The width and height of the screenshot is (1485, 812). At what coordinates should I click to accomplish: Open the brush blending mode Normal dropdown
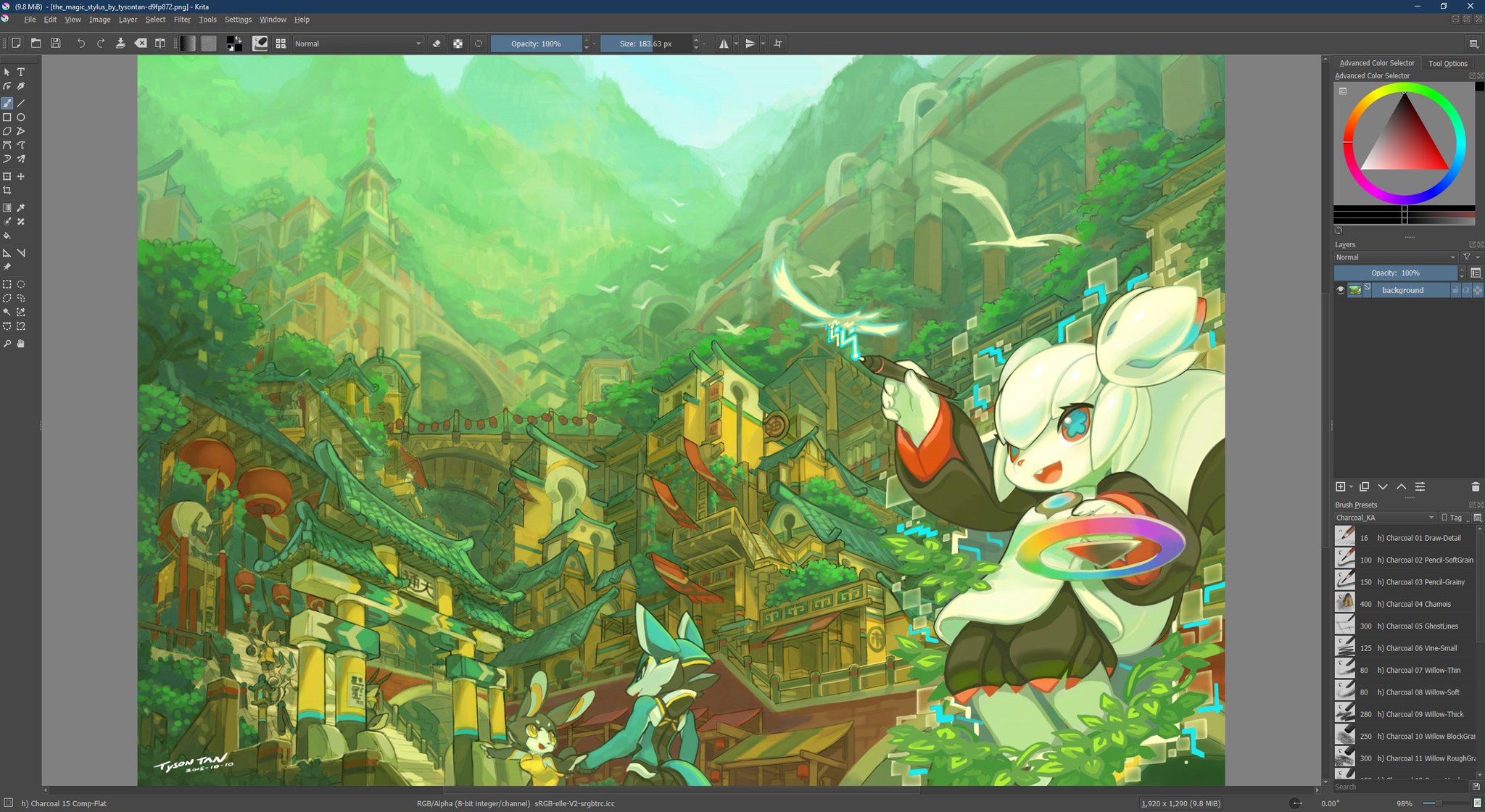357,43
